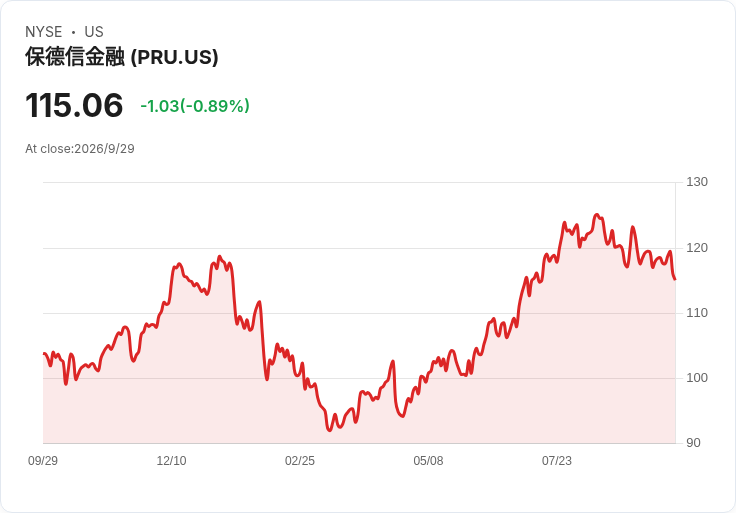Select the NYSE exchange label
Image resolution: width=736 pixels, height=513 pixels.
click(x=44, y=32)
